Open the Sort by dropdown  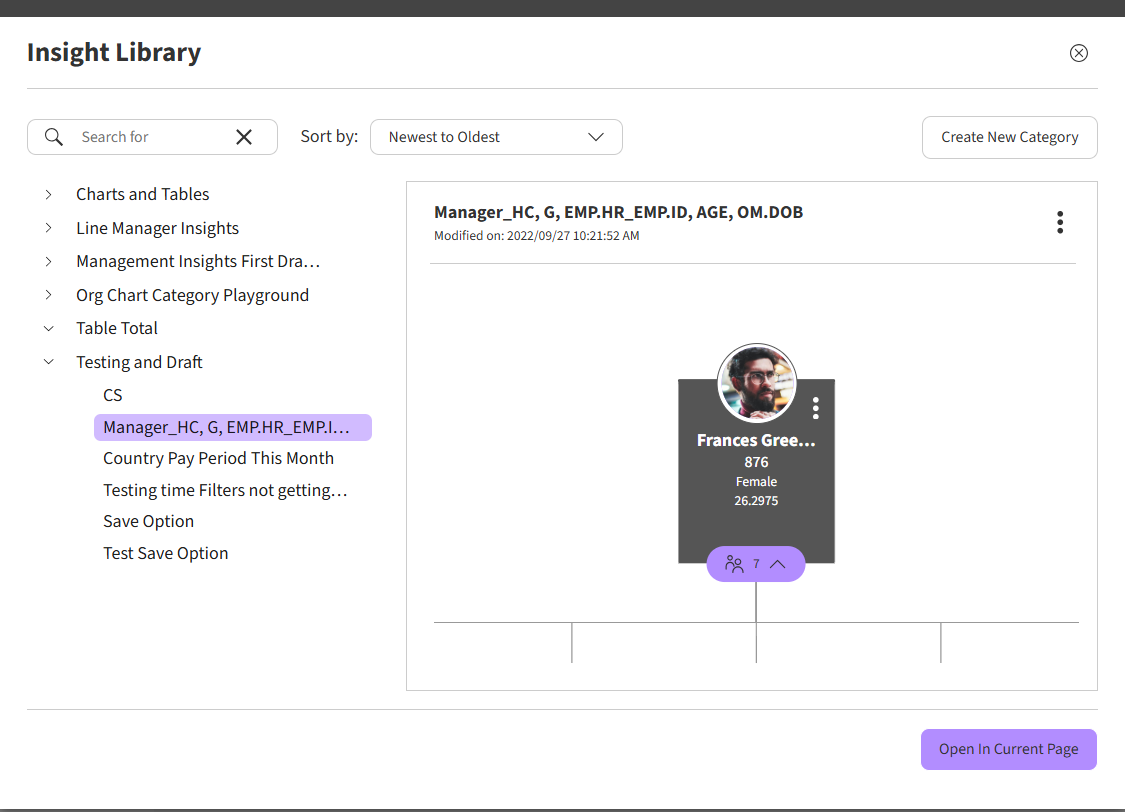[496, 137]
